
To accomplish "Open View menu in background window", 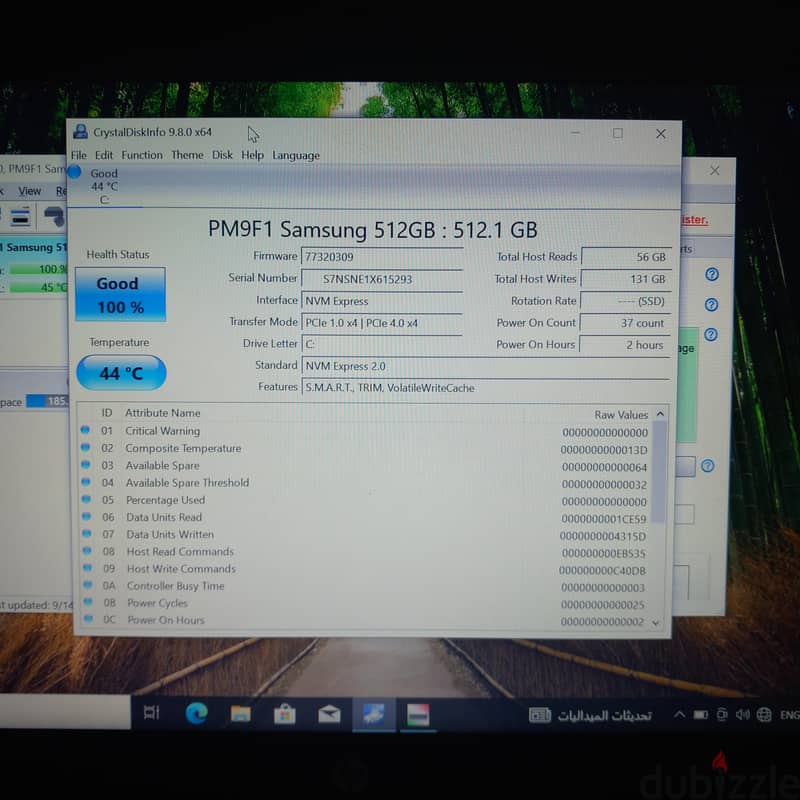I will (29, 191).
